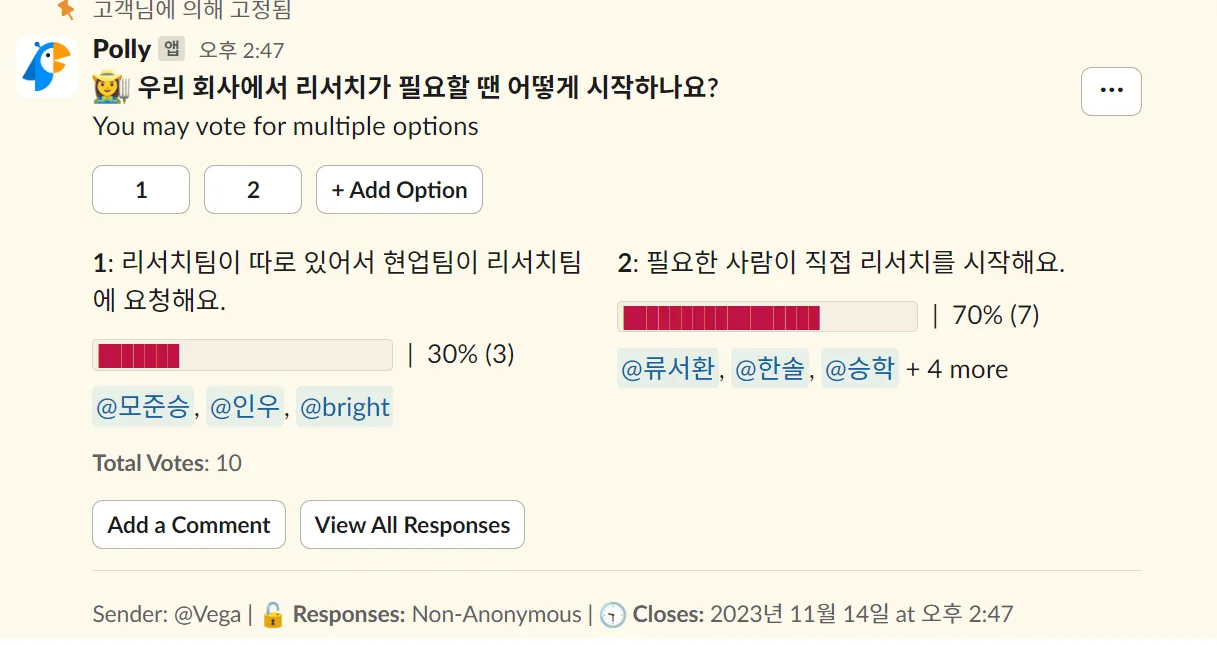
Task: Open the @모준승 user mention
Action: point(142,407)
